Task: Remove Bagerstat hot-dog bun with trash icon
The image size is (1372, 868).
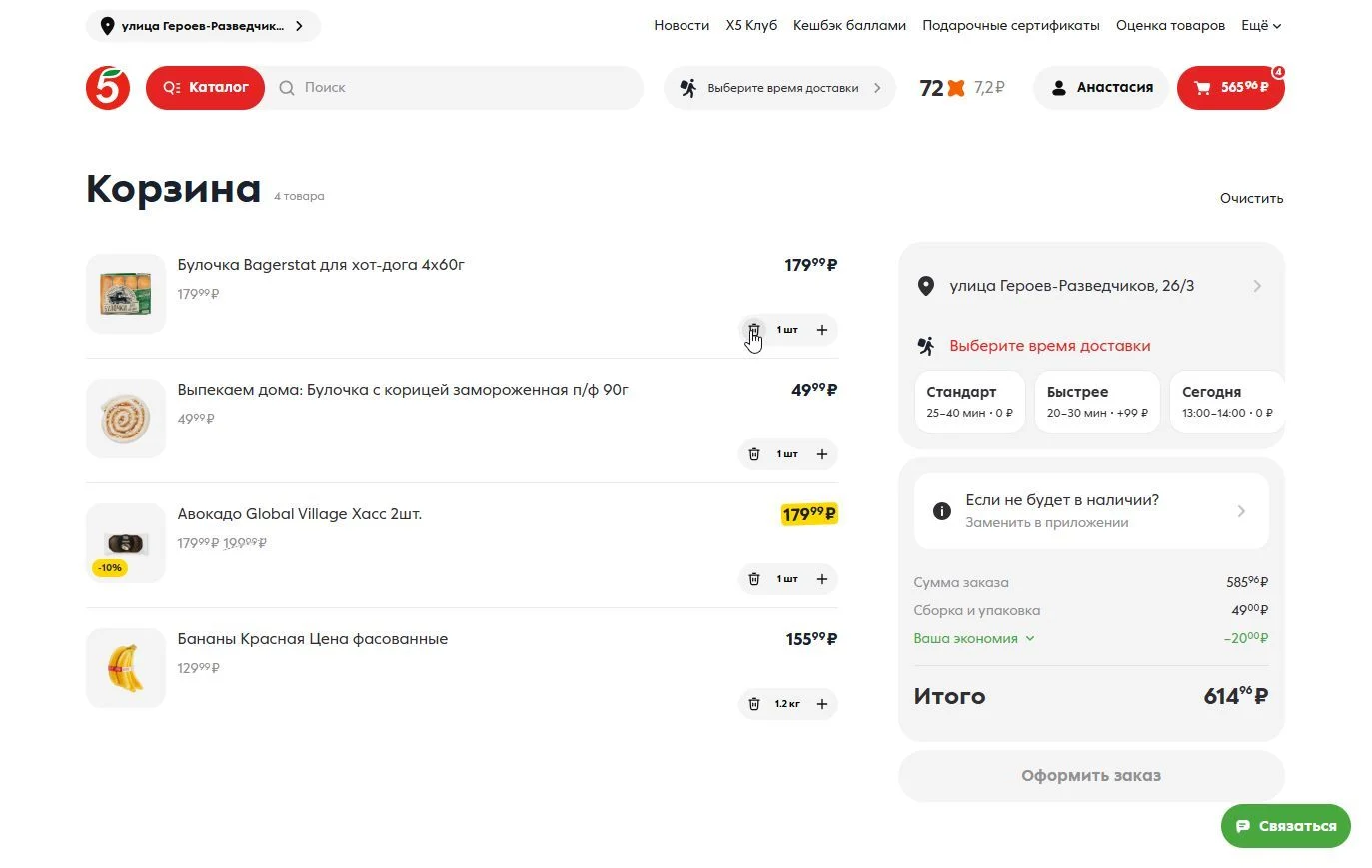Action: 754,330
